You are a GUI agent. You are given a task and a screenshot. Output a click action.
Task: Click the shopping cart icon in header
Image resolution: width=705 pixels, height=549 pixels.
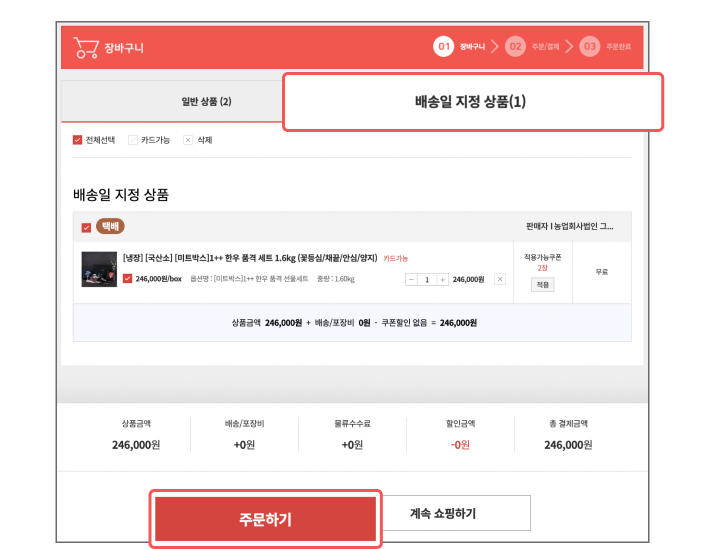tap(86, 48)
